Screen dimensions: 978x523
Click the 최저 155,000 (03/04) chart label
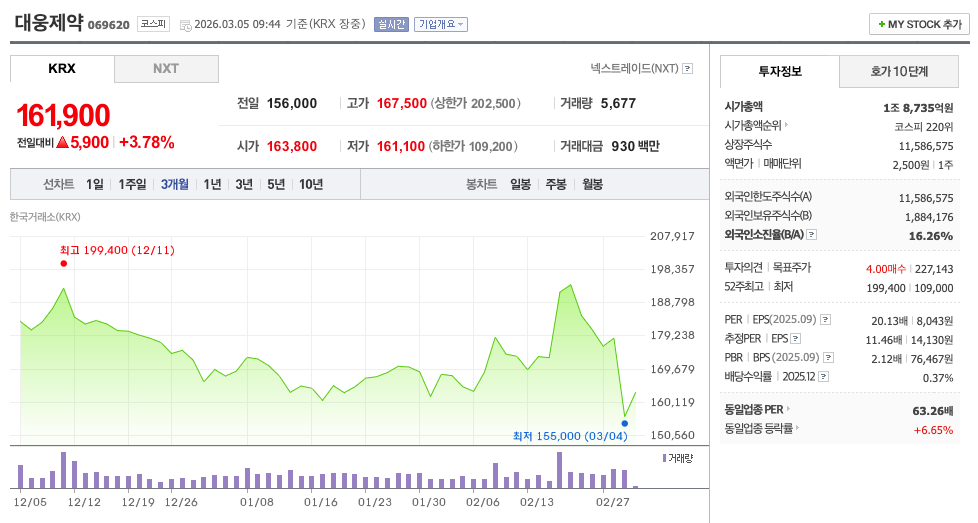click(x=570, y=436)
